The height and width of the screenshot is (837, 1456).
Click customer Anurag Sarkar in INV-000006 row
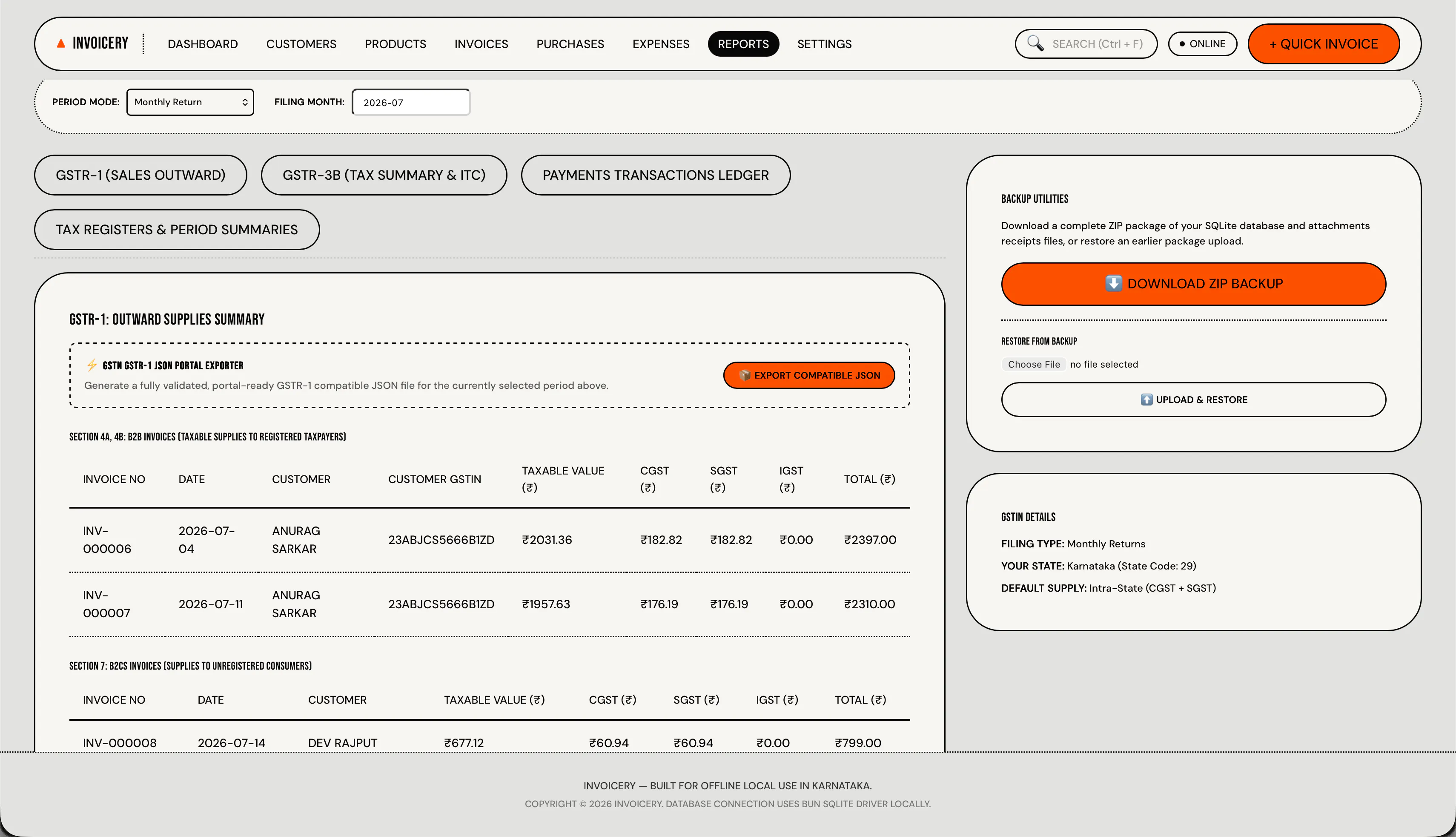[296, 540]
